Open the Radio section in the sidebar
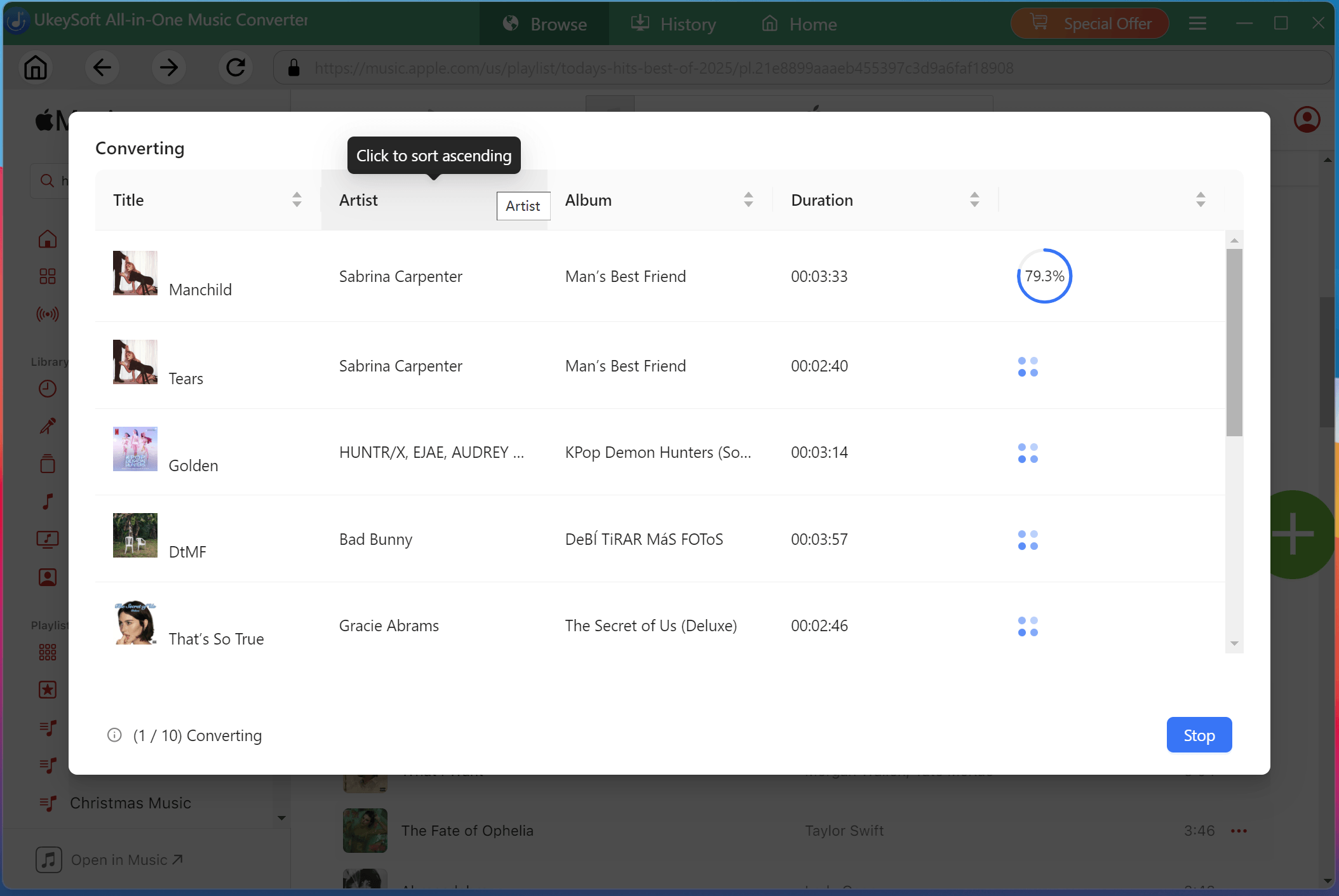Image resolution: width=1339 pixels, height=896 pixels. coord(48,313)
